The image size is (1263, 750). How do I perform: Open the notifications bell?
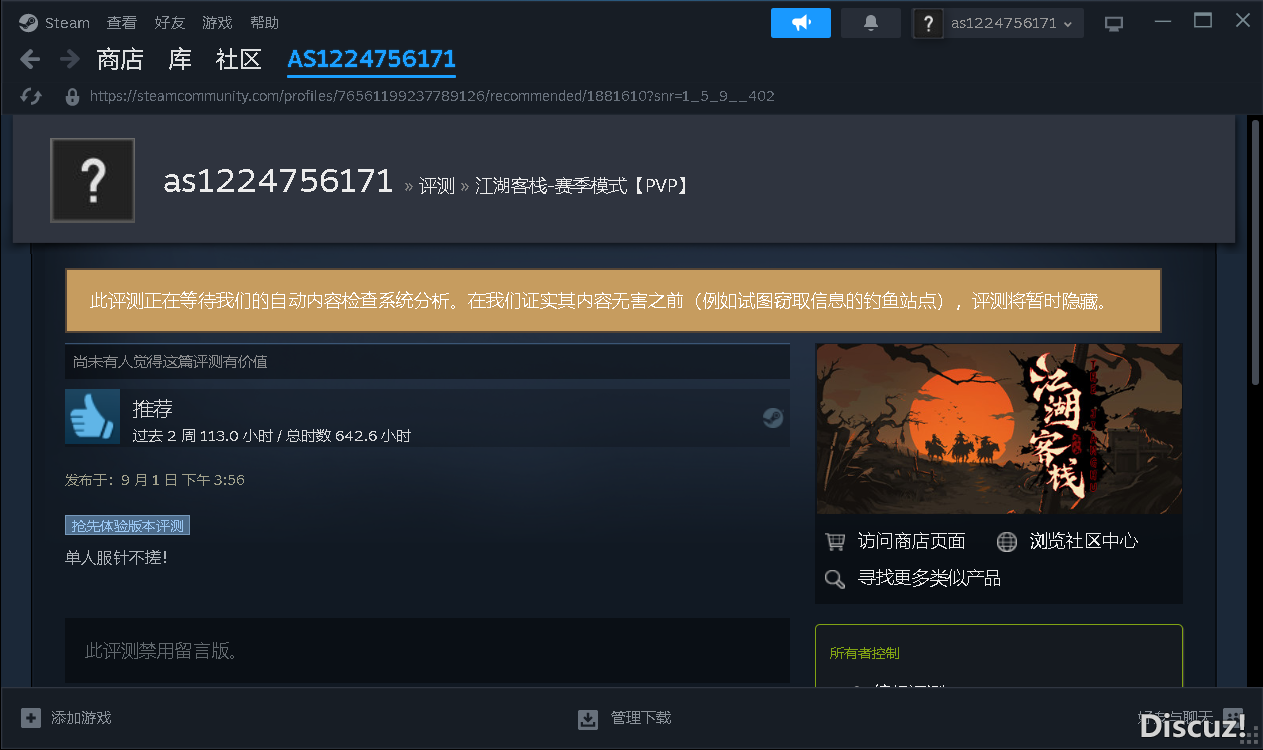871,23
